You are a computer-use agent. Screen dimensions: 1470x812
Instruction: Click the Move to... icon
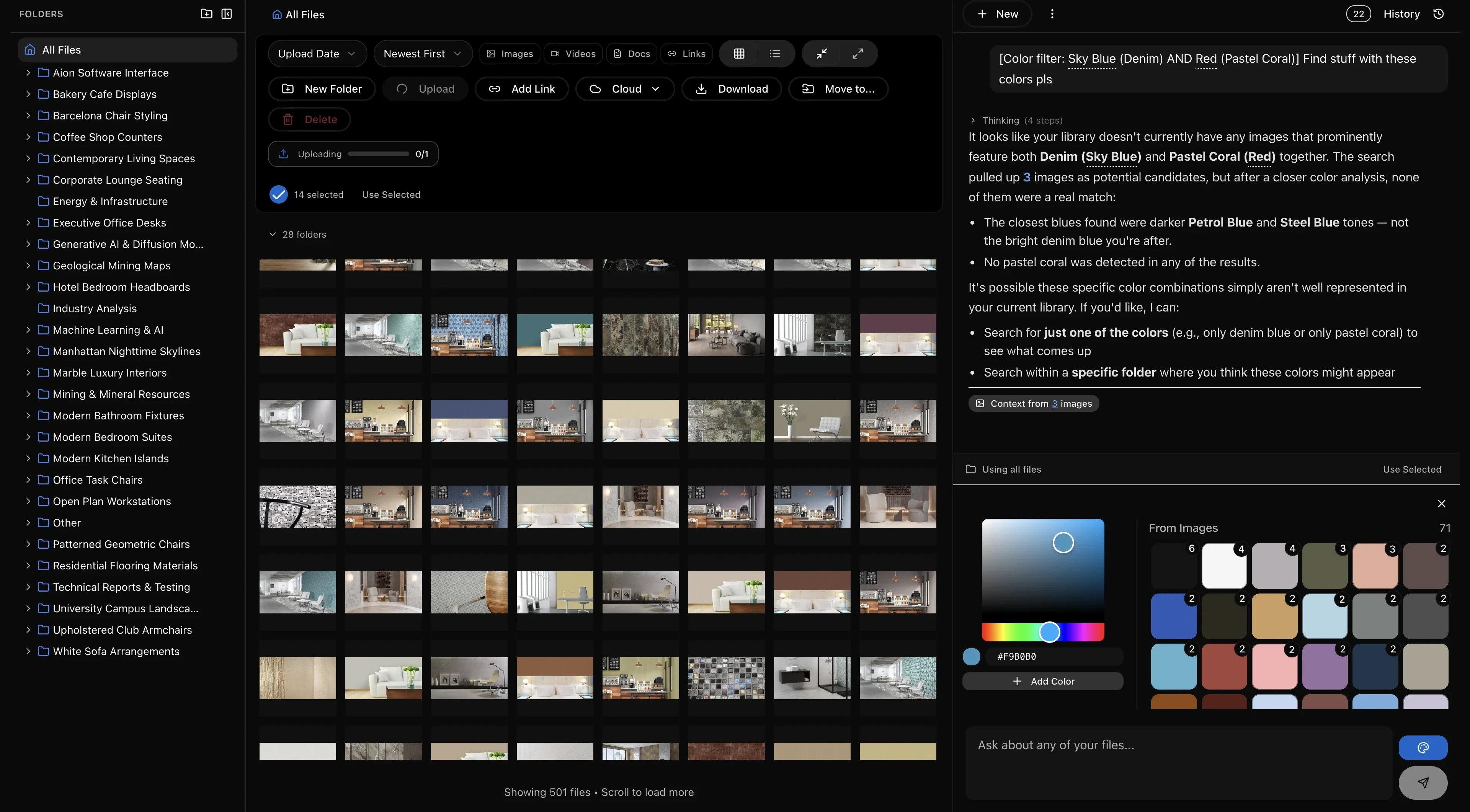point(807,88)
